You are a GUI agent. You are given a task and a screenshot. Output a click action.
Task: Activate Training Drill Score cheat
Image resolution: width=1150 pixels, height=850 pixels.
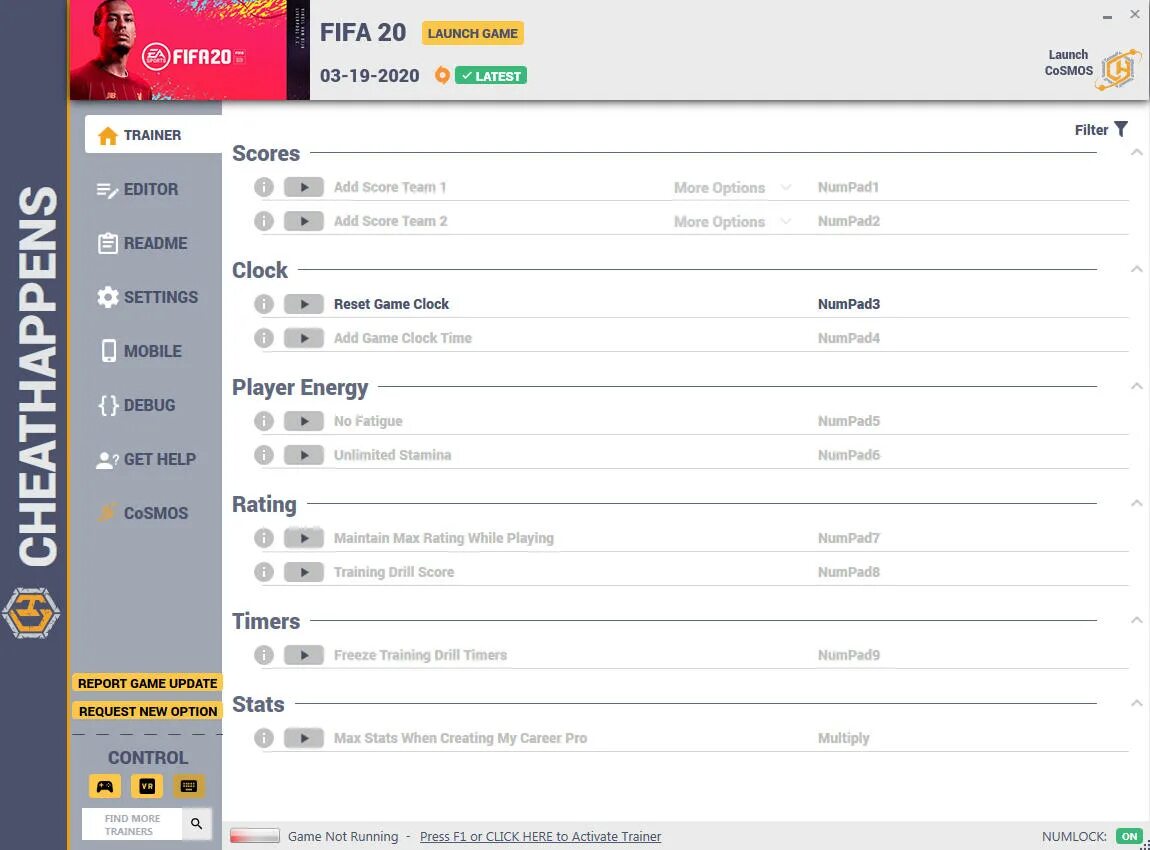(304, 571)
